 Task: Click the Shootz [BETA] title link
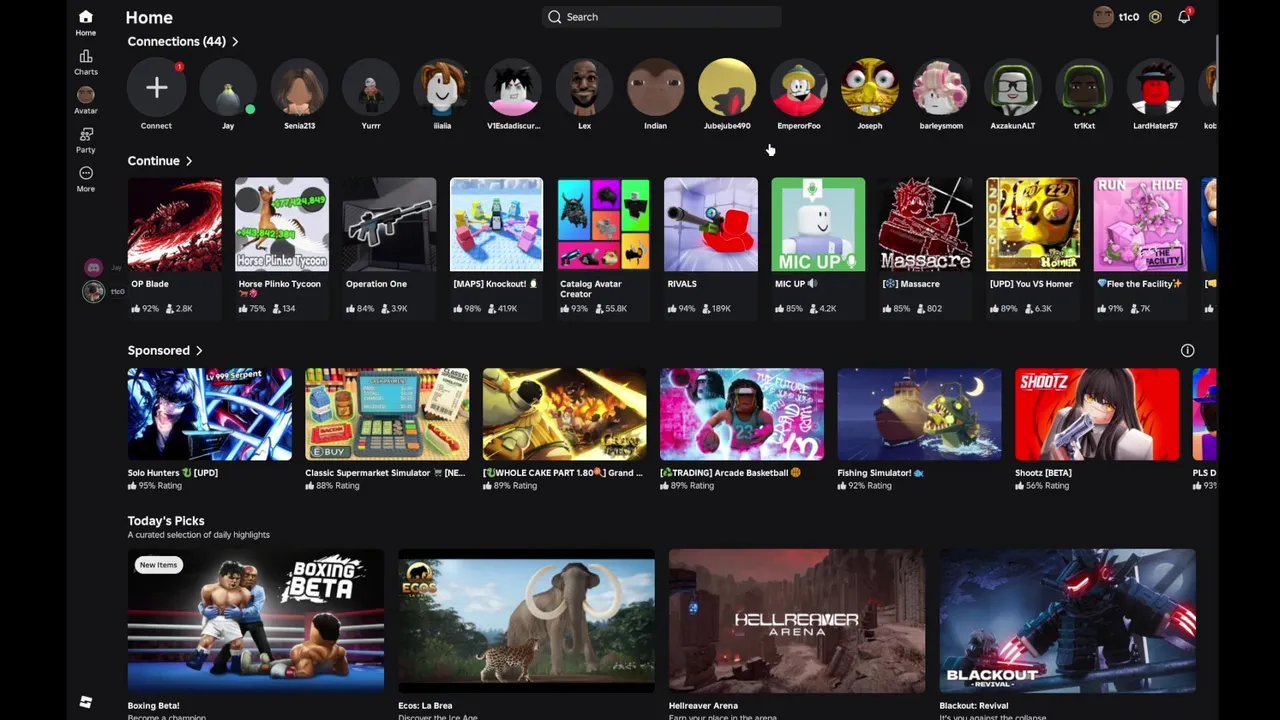pos(1043,473)
